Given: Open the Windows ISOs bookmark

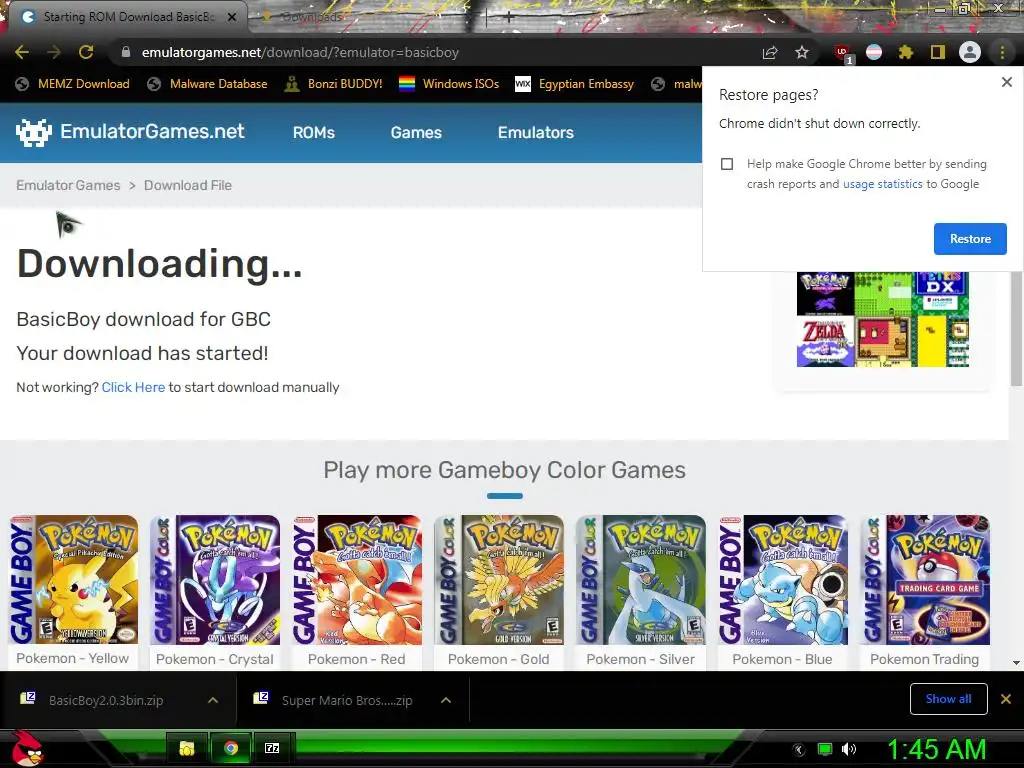Looking at the screenshot, I should click(449, 84).
